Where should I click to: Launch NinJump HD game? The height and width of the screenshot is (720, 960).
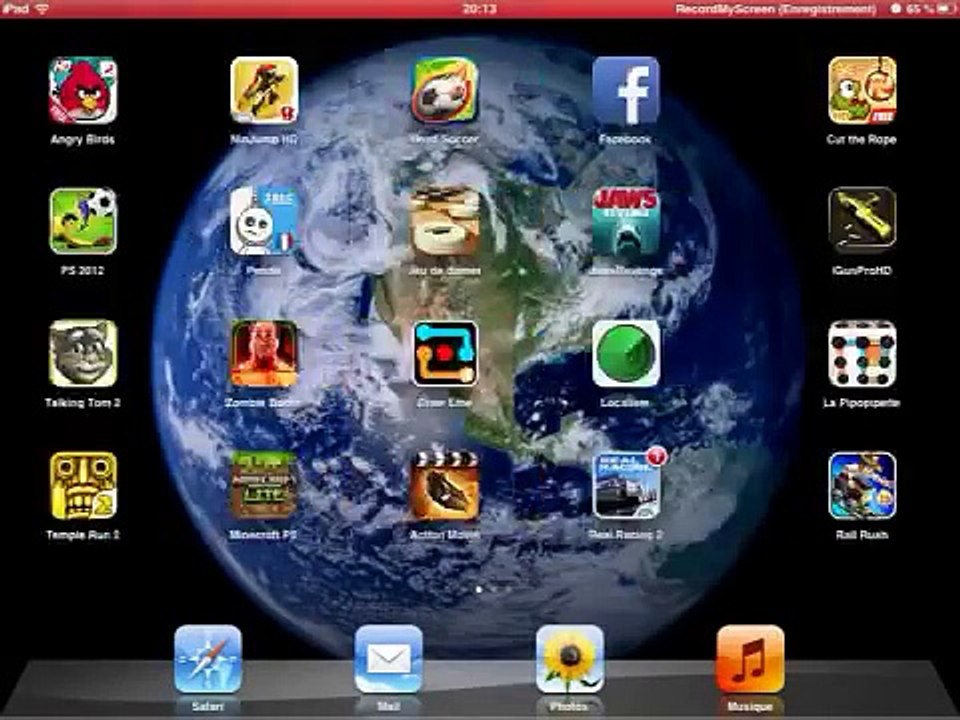pos(264,90)
